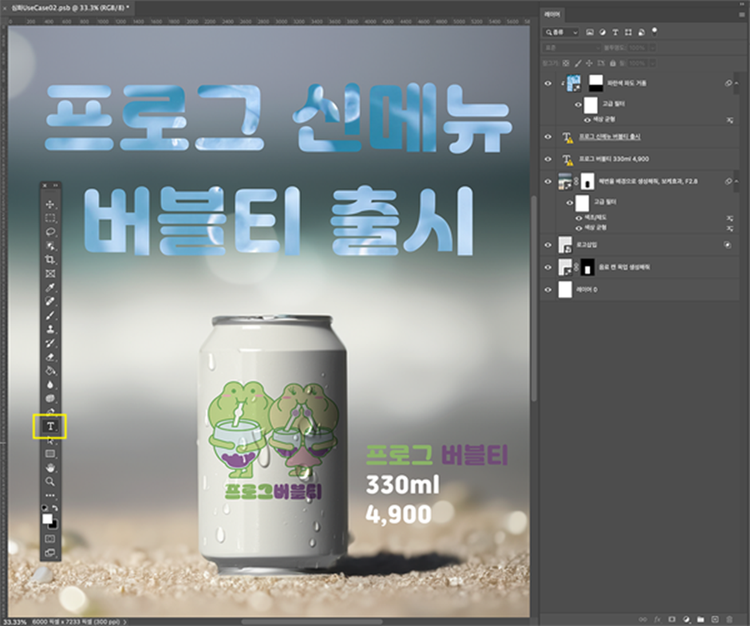Screen dimensions: 750x626
Task: Open the blending mode dropdown
Action: coord(572,48)
